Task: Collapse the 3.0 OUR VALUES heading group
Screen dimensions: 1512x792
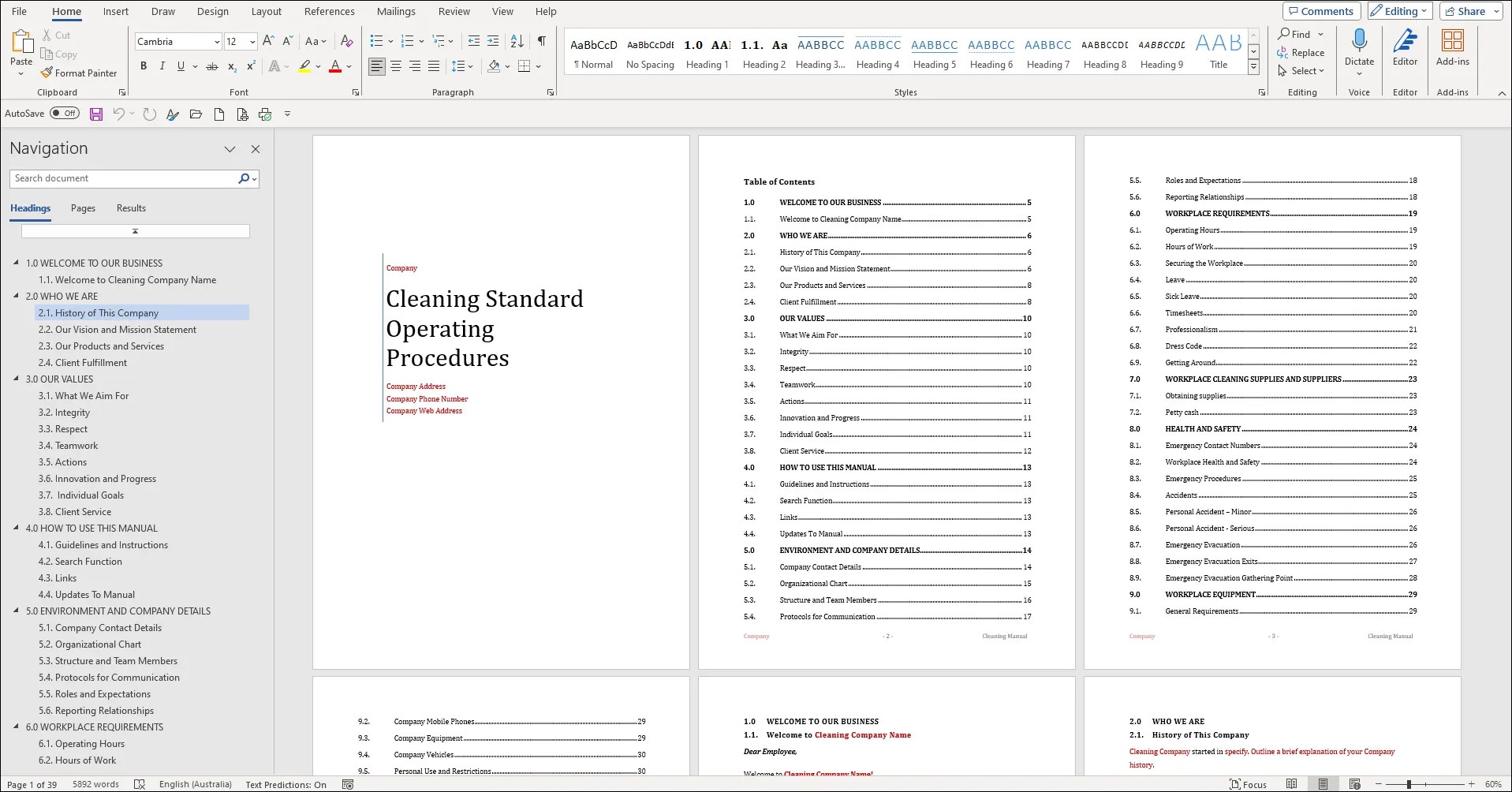Action: point(17,379)
